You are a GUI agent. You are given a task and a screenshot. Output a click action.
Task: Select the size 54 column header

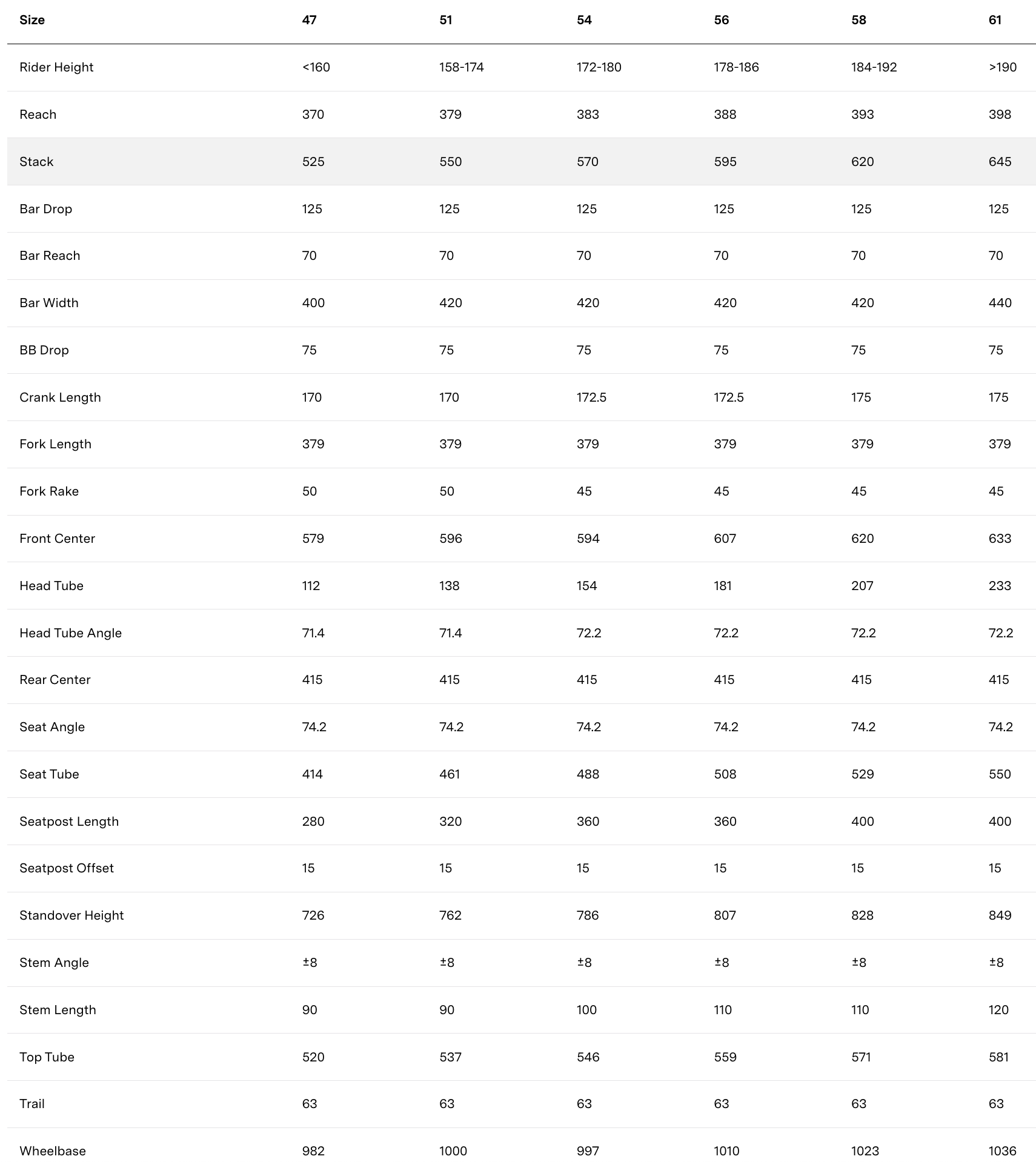click(x=584, y=20)
